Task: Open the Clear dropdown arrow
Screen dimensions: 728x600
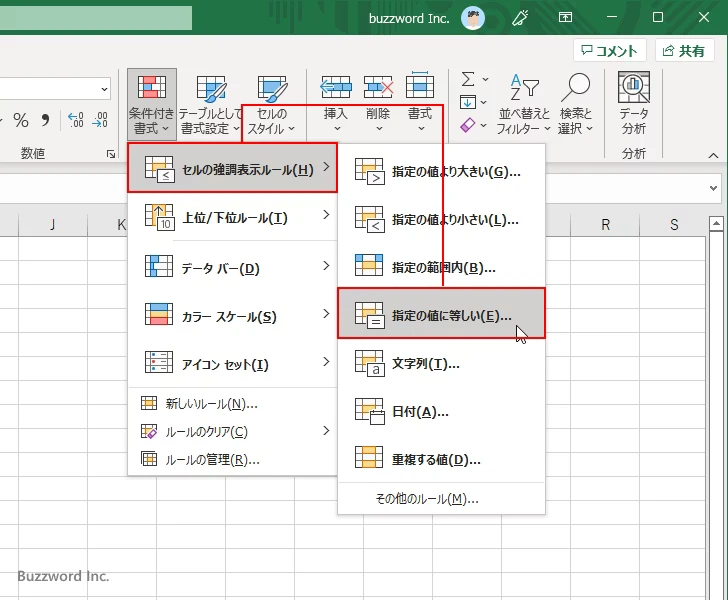Action: click(484, 125)
